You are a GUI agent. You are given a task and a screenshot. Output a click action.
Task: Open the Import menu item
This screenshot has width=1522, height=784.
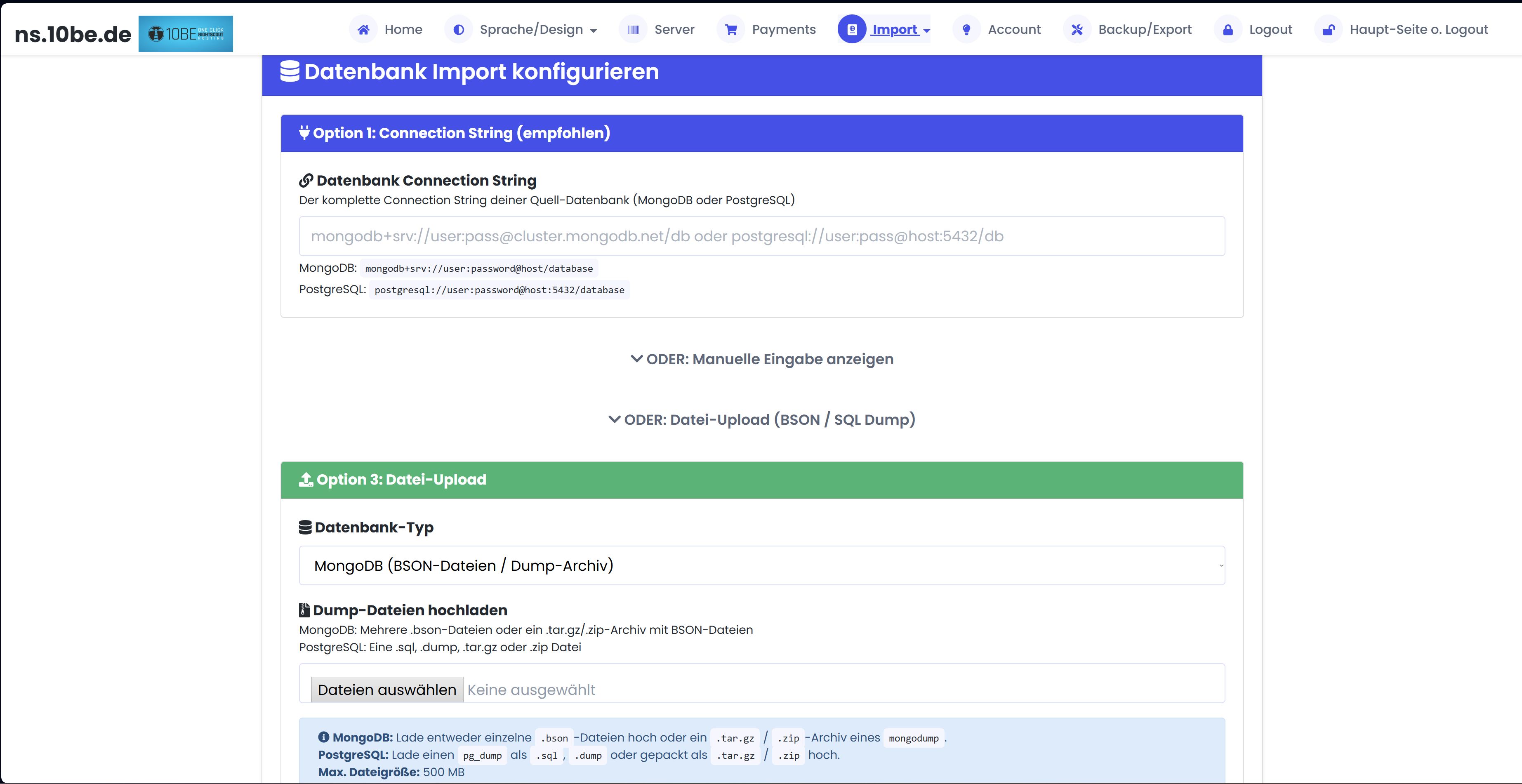point(895,29)
